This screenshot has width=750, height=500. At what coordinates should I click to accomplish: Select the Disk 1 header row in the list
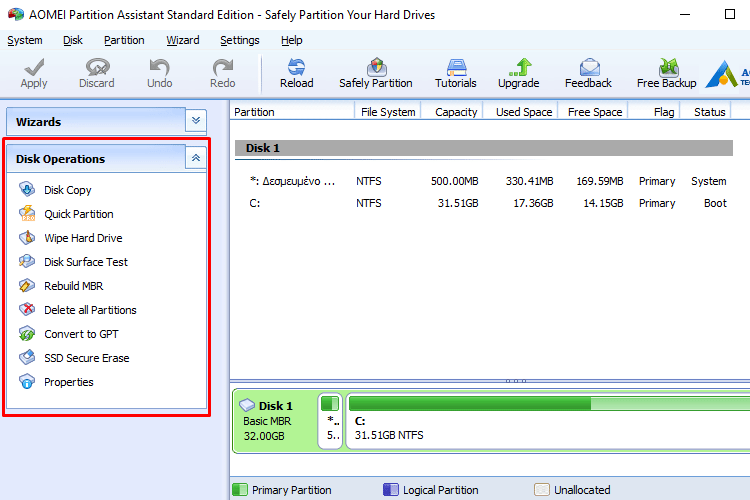coord(484,148)
